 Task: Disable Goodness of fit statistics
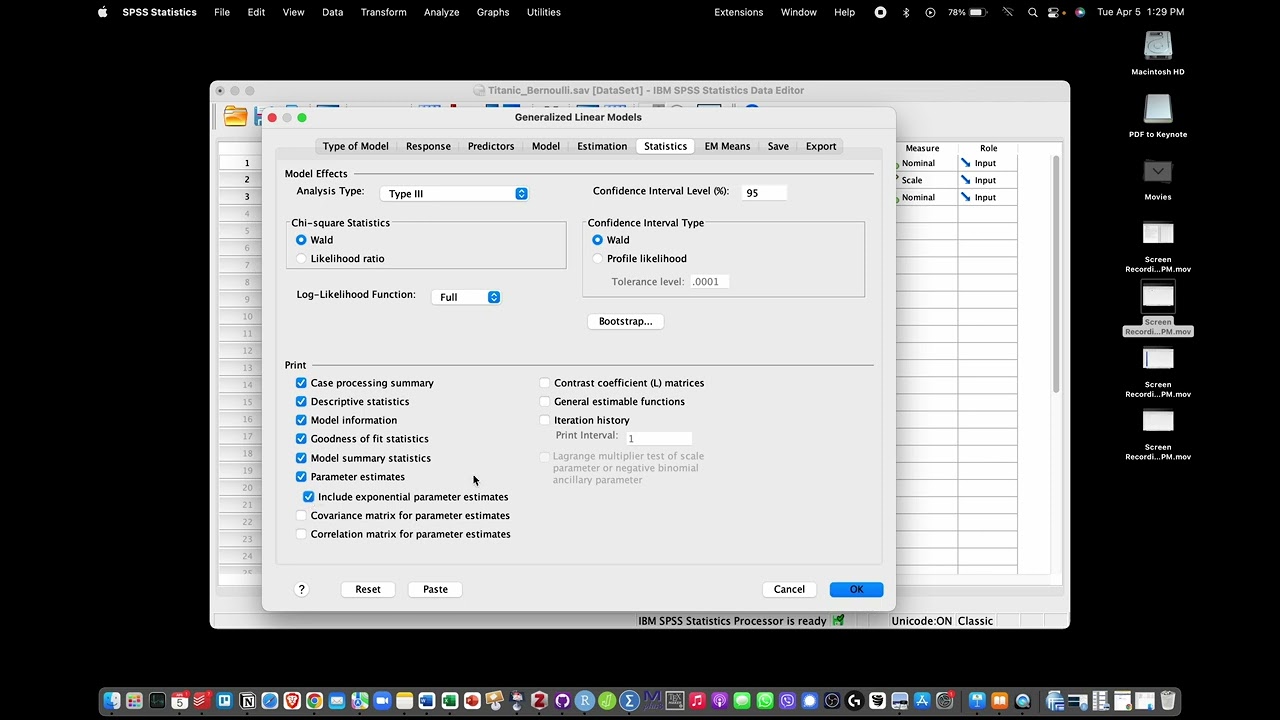point(301,439)
